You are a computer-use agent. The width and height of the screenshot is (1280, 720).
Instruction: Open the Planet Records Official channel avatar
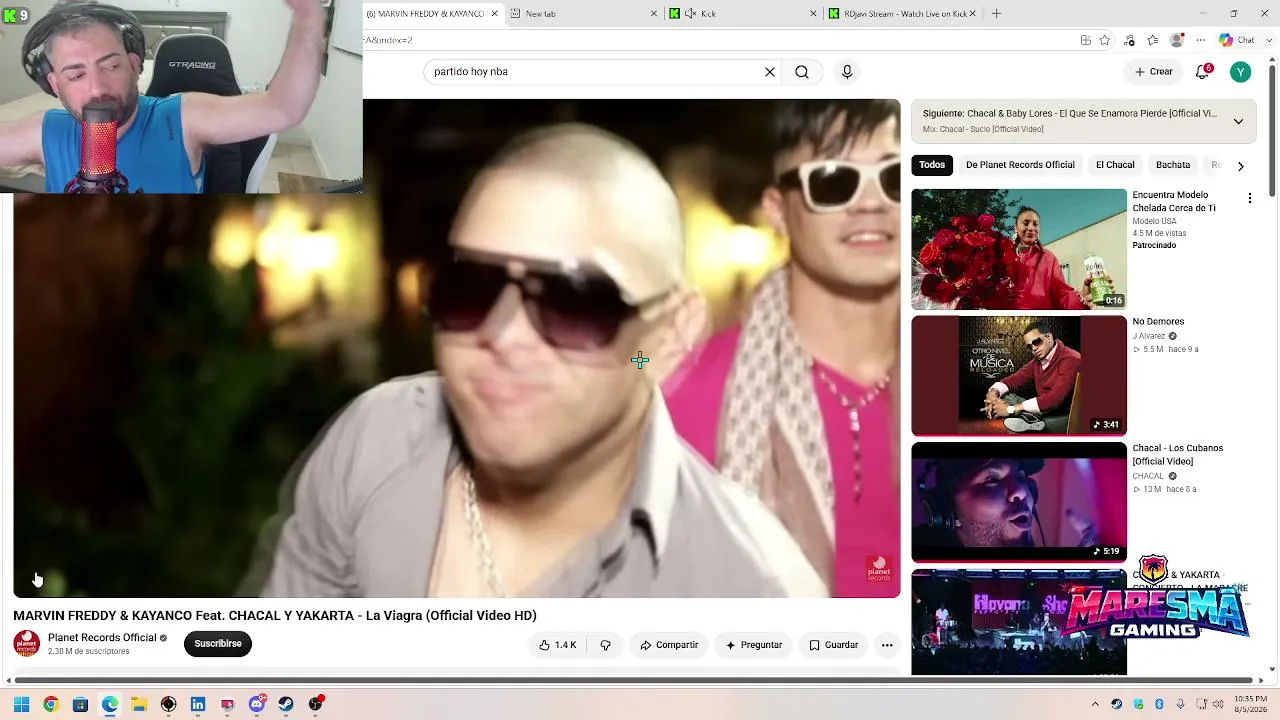click(x=26, y=644)
